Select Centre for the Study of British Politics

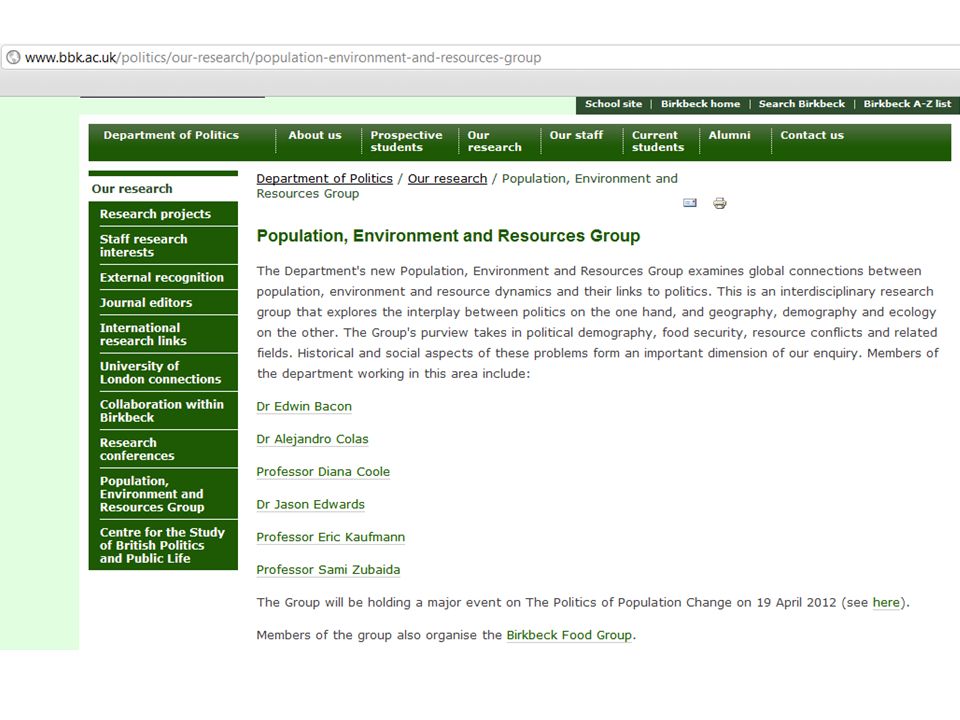tap(163, 546)
